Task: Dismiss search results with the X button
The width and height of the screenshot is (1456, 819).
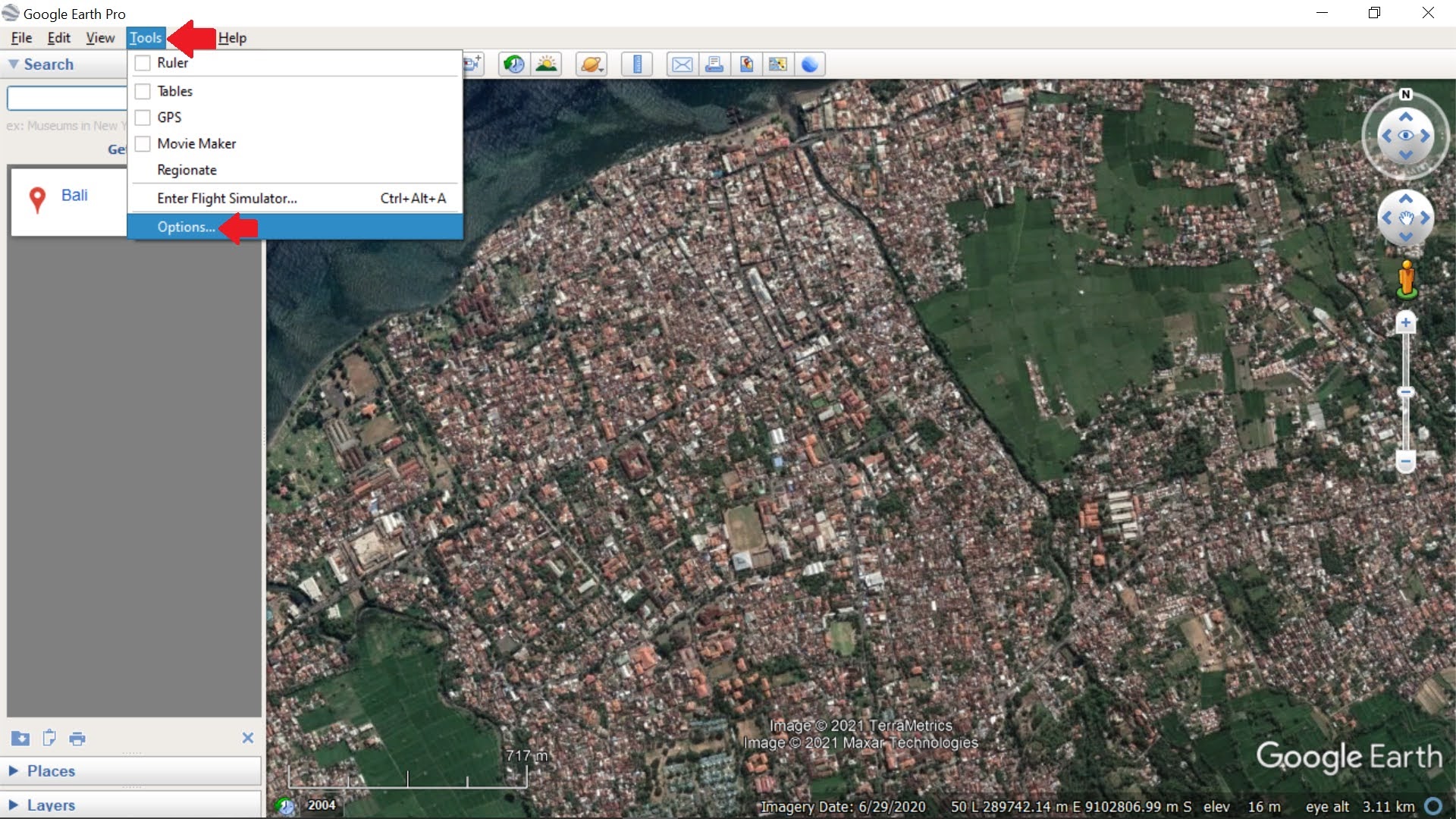Action: point(247,738)
